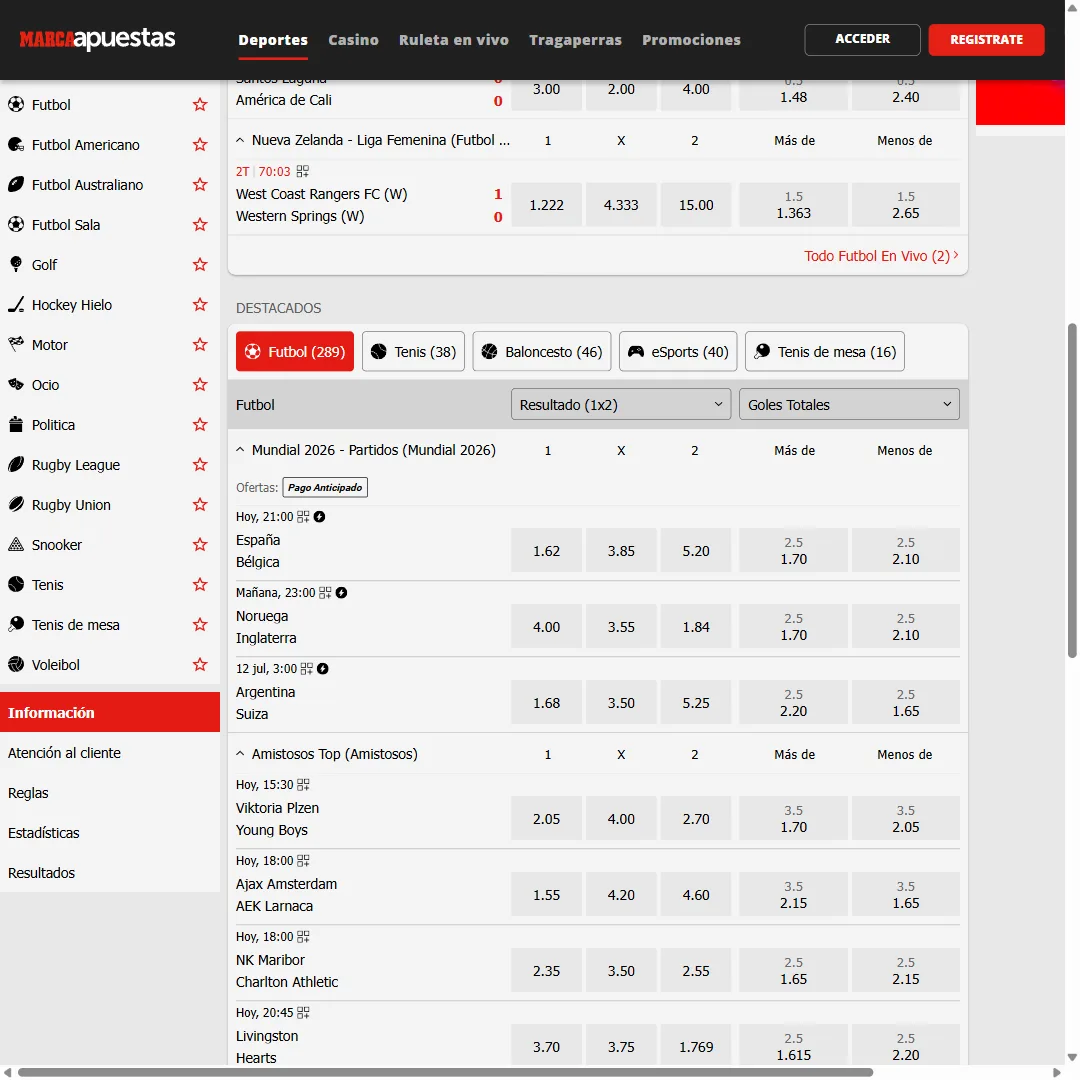Open the Resultados link
The image size is (1080, 1080).
(41, 873)
